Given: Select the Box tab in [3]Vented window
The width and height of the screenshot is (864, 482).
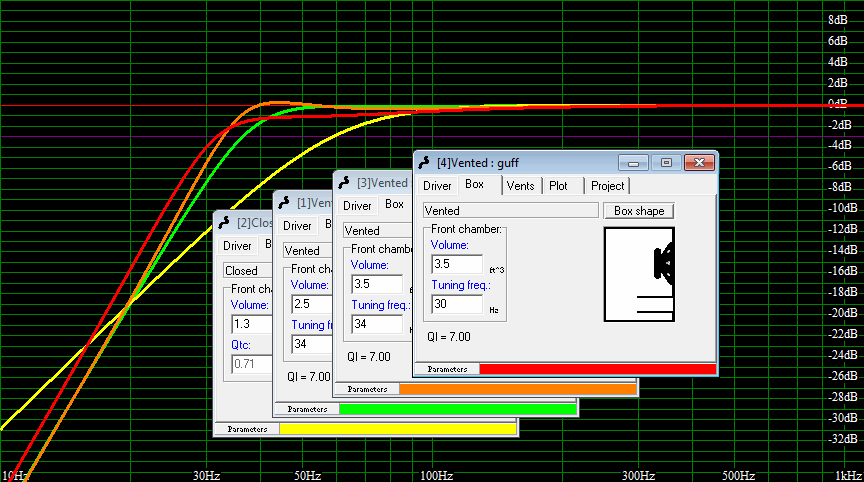Looking at the screenshot, I should coord(395,204).
